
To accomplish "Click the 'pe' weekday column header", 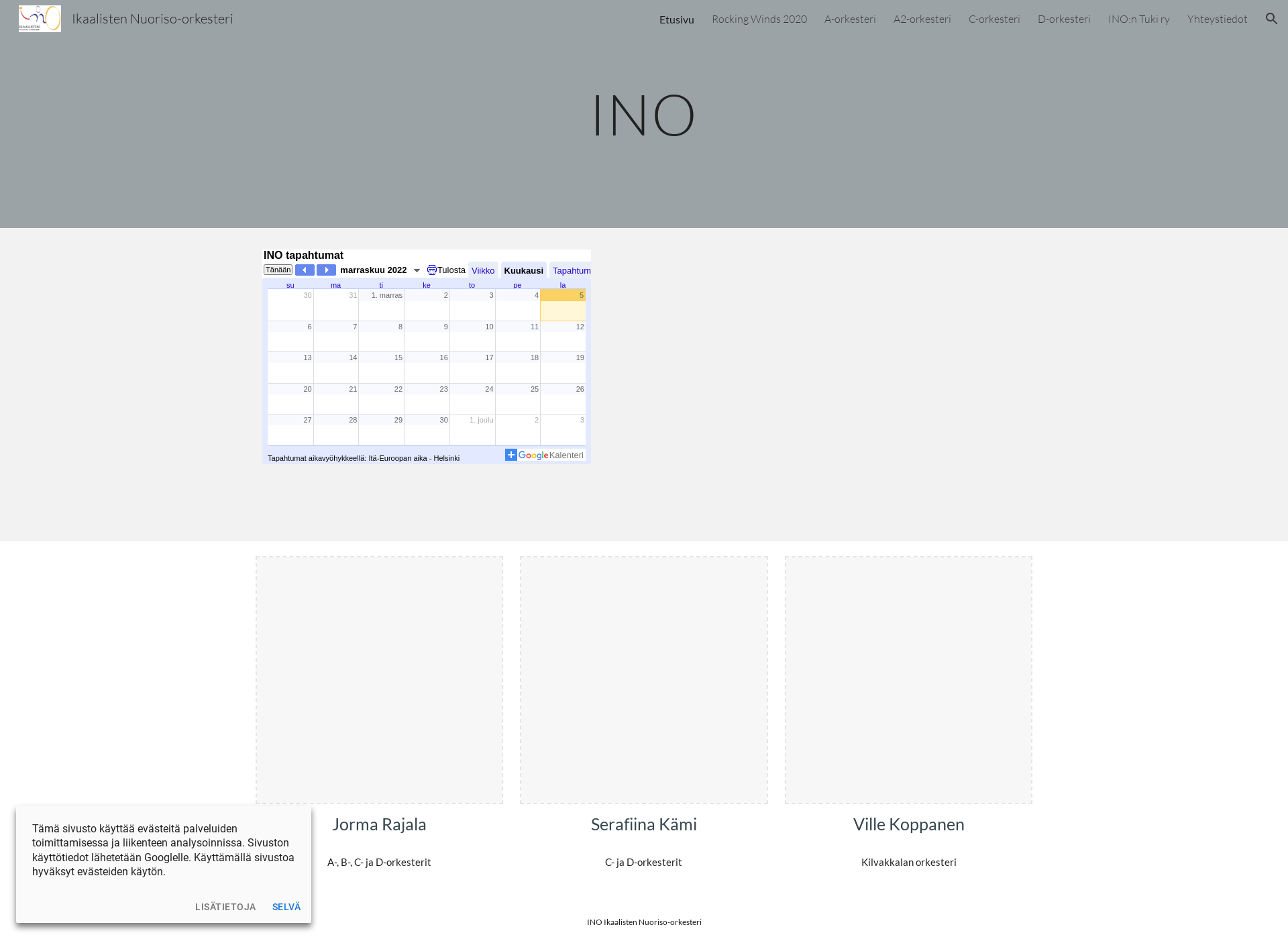I will 517,285.
